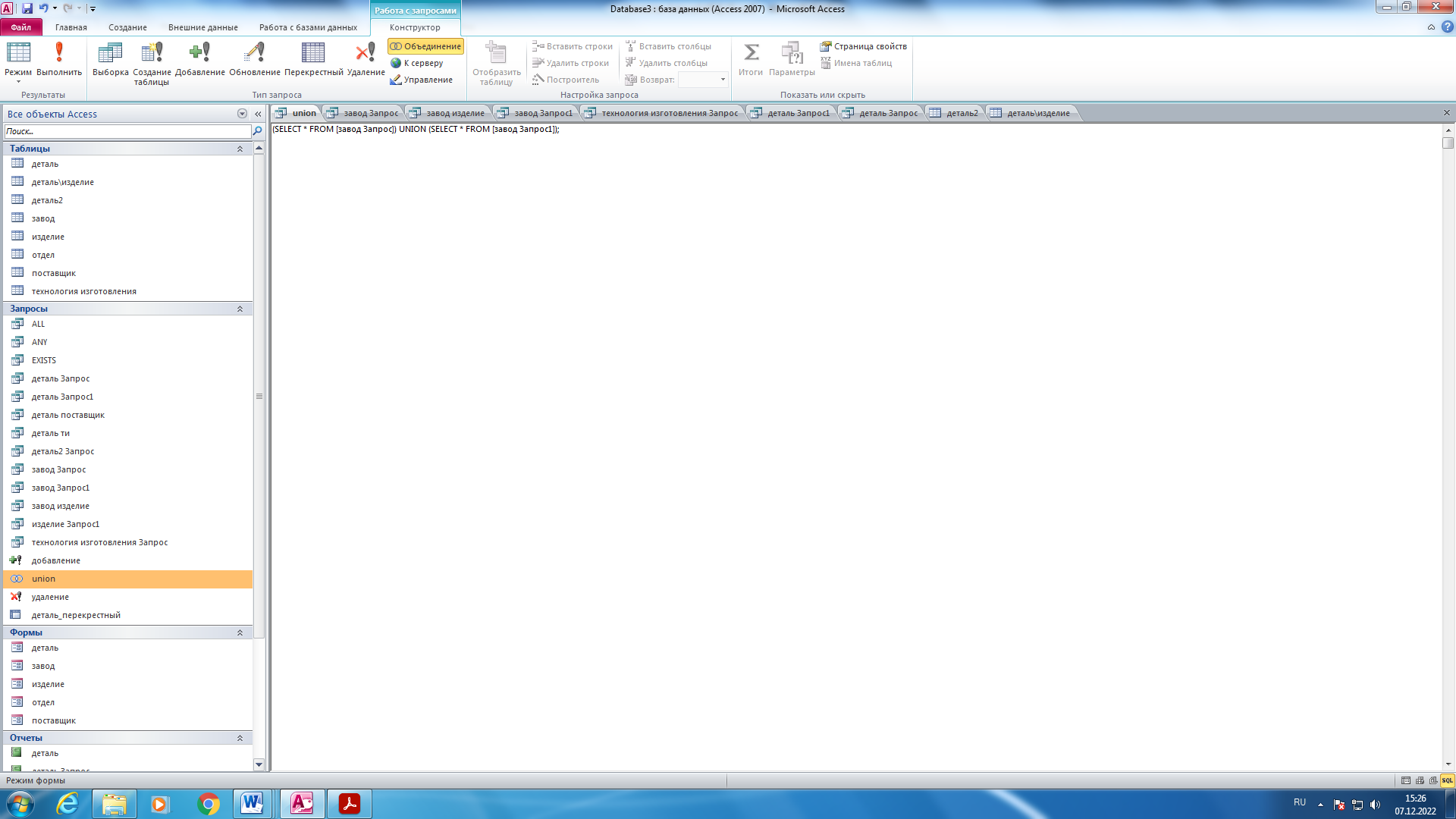Open Customize Quick Access Toolbar dropdown
The height and width of the screenshot is (819, 1456).
(x=93, y=8)
